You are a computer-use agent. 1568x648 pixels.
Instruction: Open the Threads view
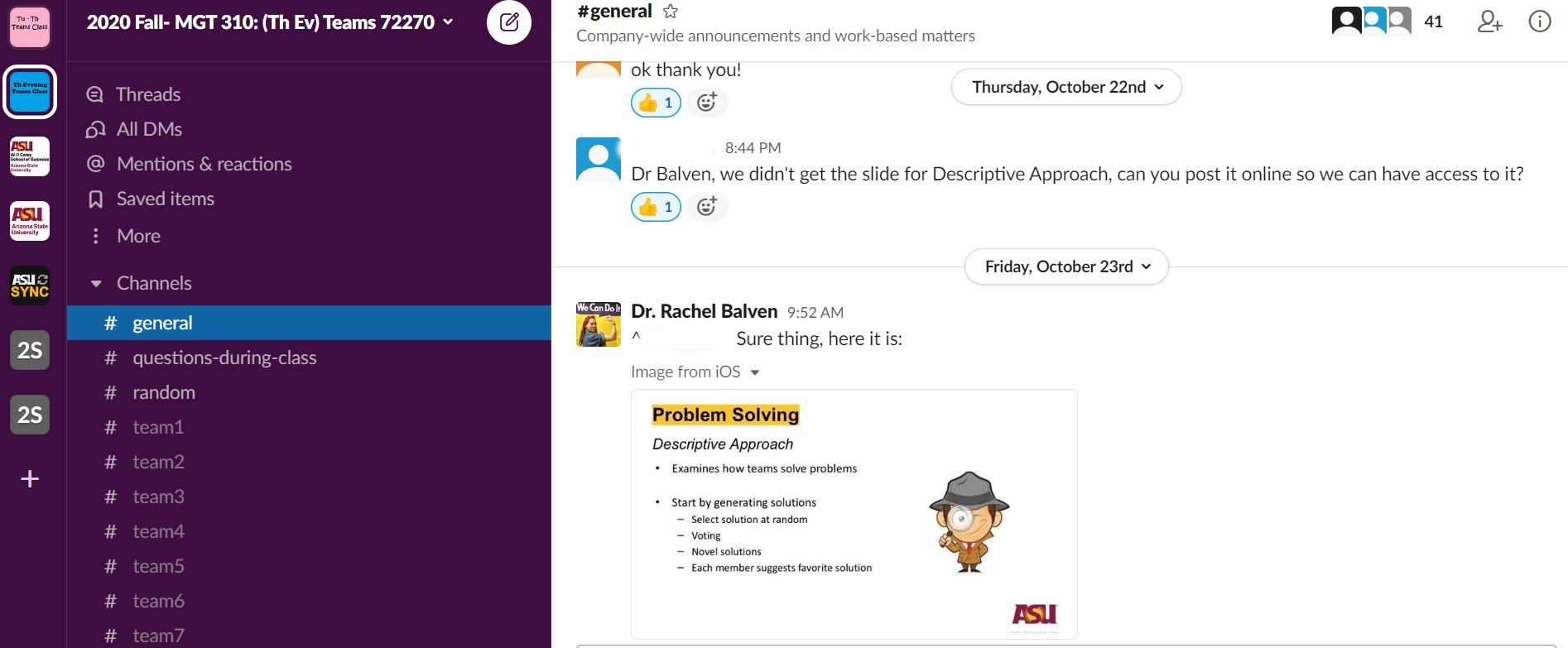pos(147,94)
